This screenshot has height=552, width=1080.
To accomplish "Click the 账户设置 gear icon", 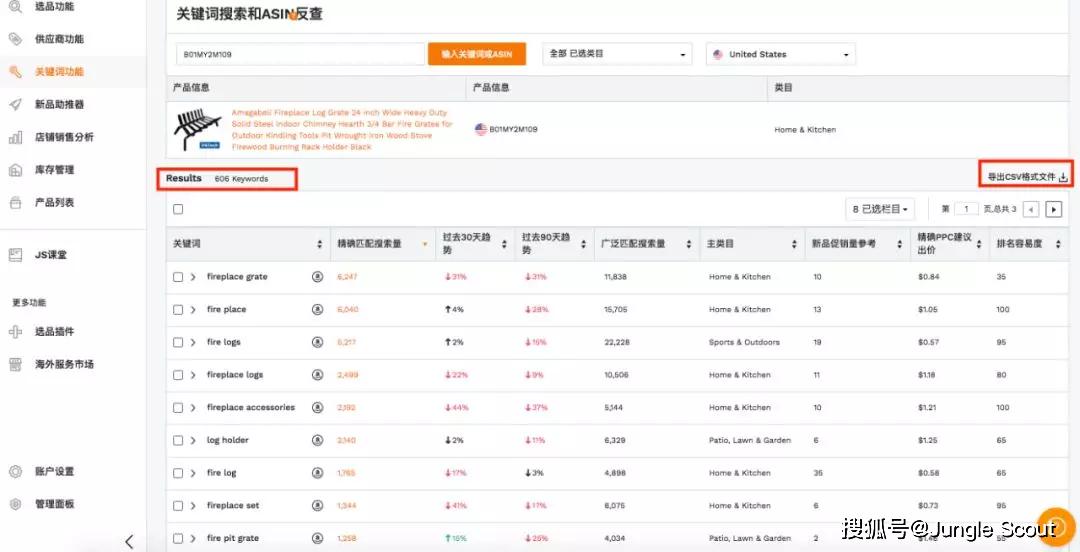I will point(15,471).
